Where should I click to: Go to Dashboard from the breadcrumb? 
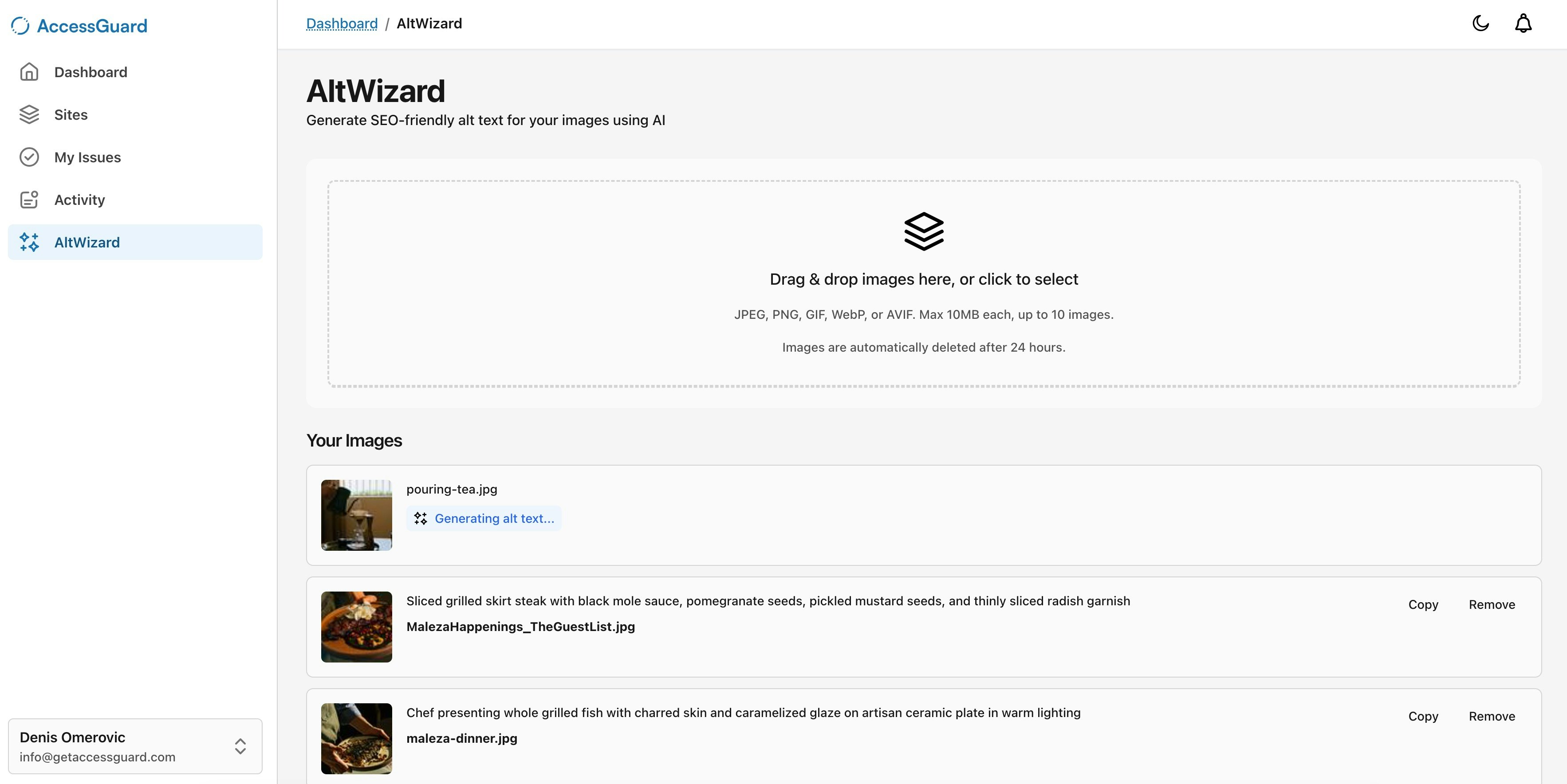pos(341,23)
